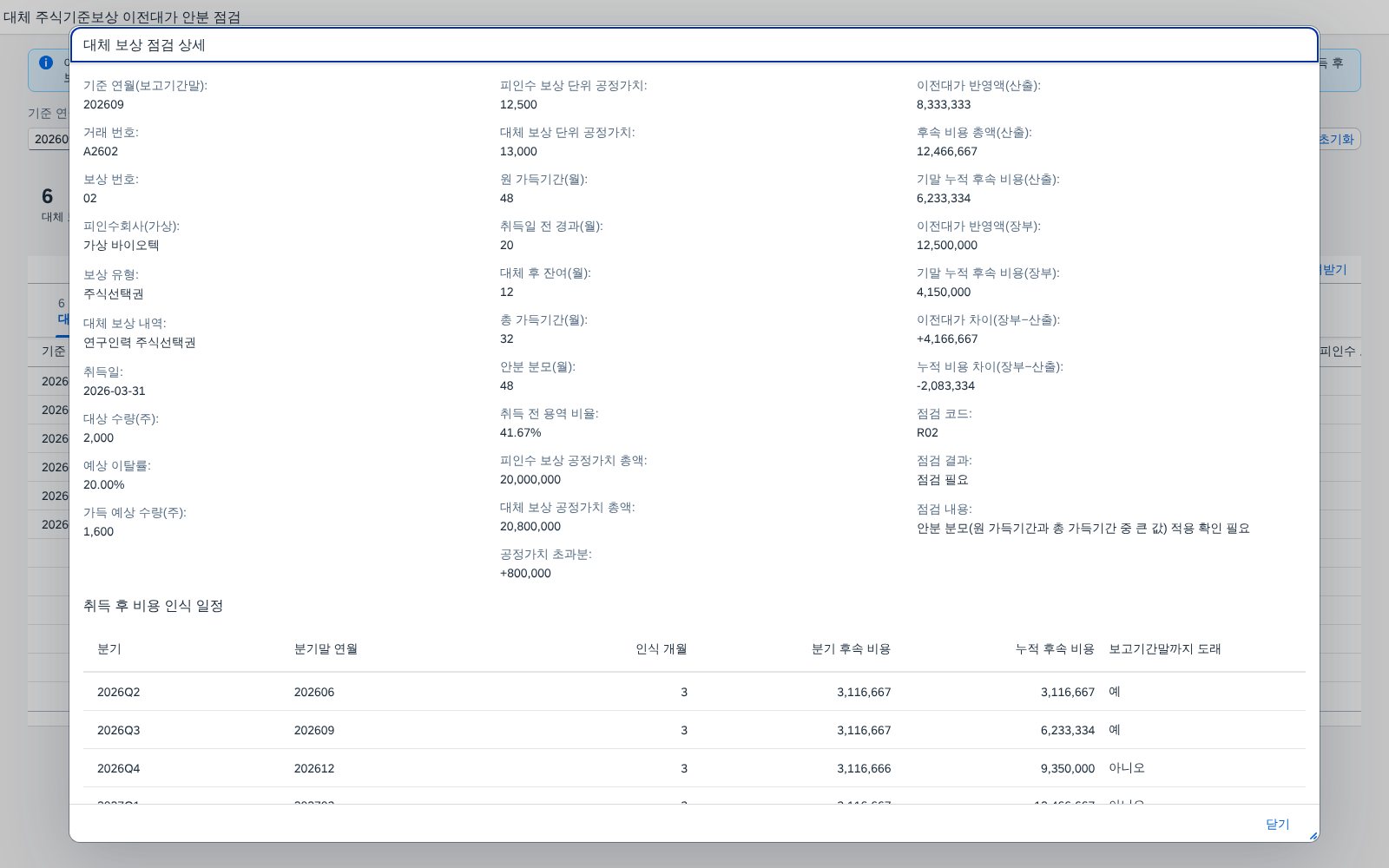
Task: Click the blue information icon behind the dialog
Action: point(46,62)
